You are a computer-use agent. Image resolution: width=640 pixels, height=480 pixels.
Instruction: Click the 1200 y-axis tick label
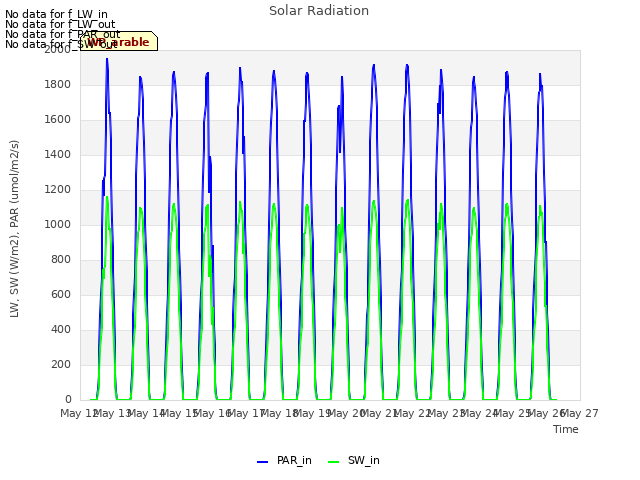point(58,189)
